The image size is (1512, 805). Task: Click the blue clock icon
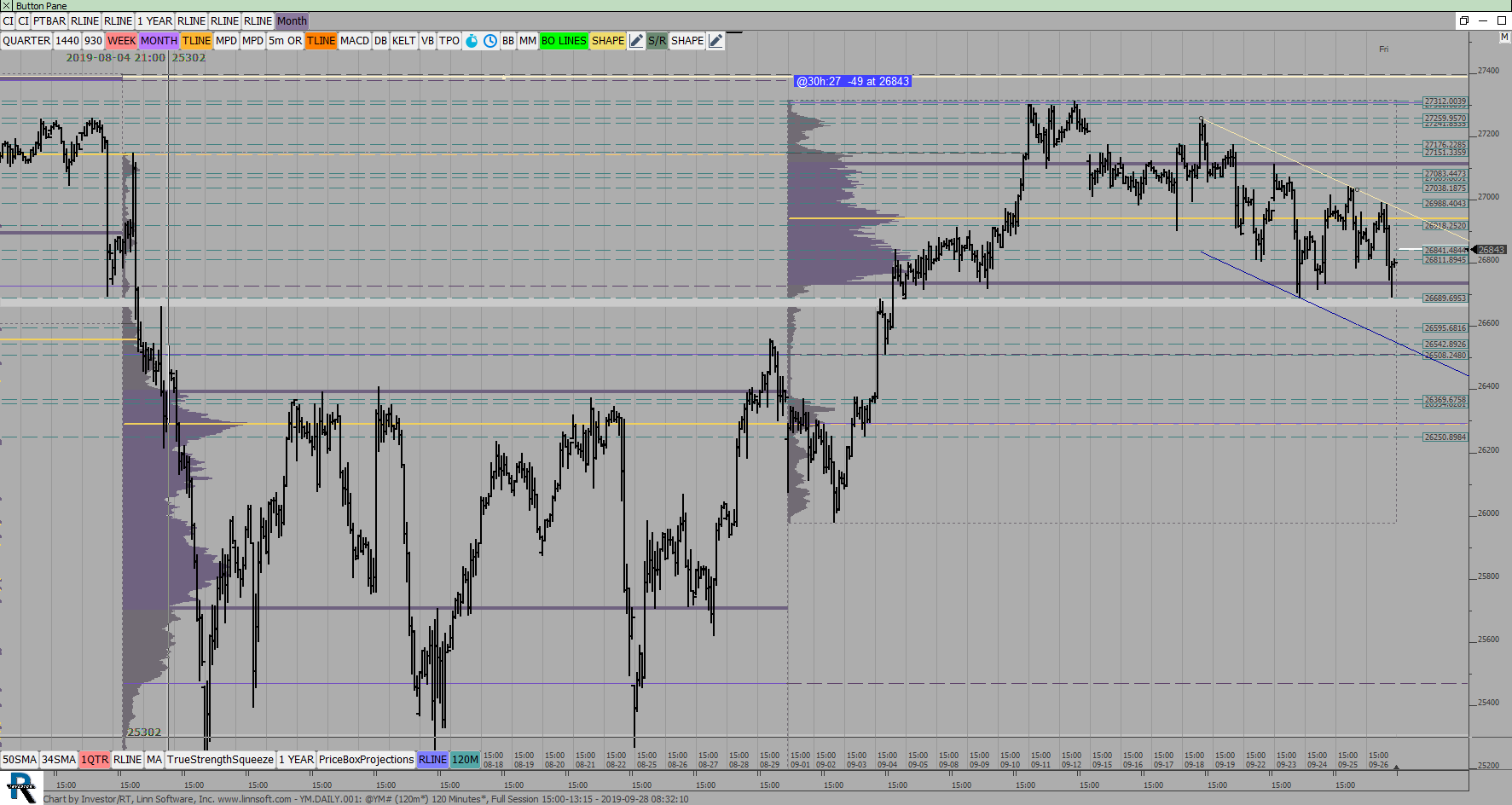(490, 41)
